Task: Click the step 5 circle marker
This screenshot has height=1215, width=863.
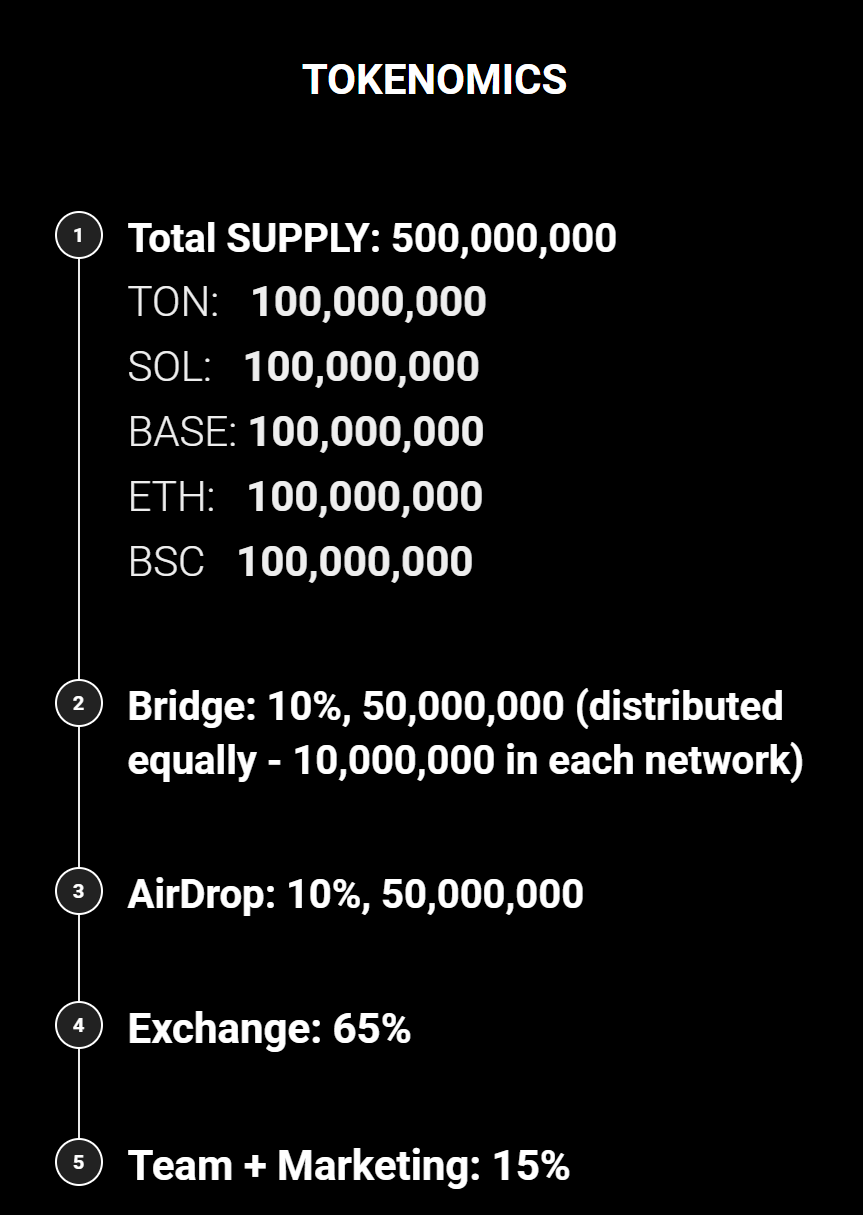Action: 79,1163
